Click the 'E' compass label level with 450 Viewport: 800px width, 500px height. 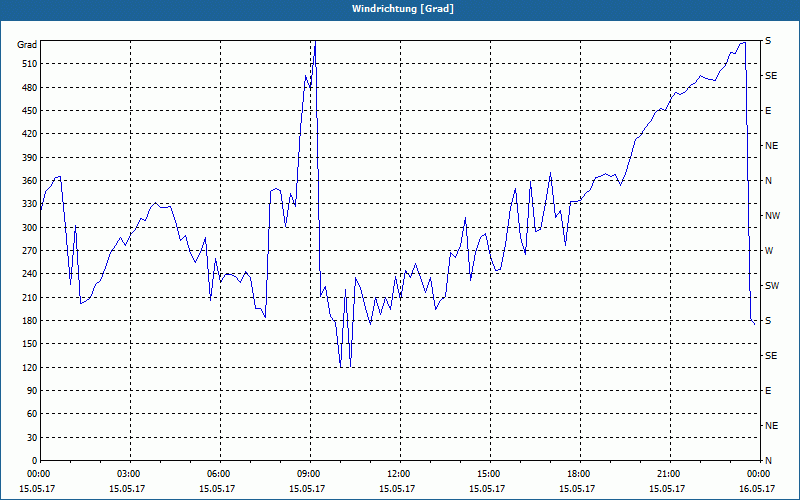[768, 111]
